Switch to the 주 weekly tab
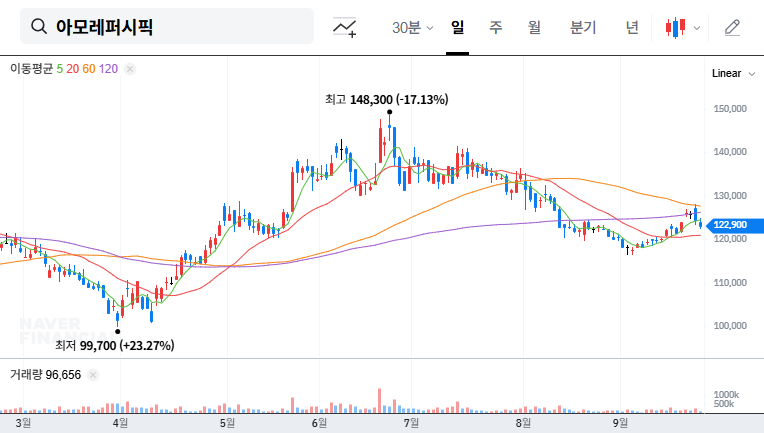This screenshot has width=764, height=433. coord(496,27)
